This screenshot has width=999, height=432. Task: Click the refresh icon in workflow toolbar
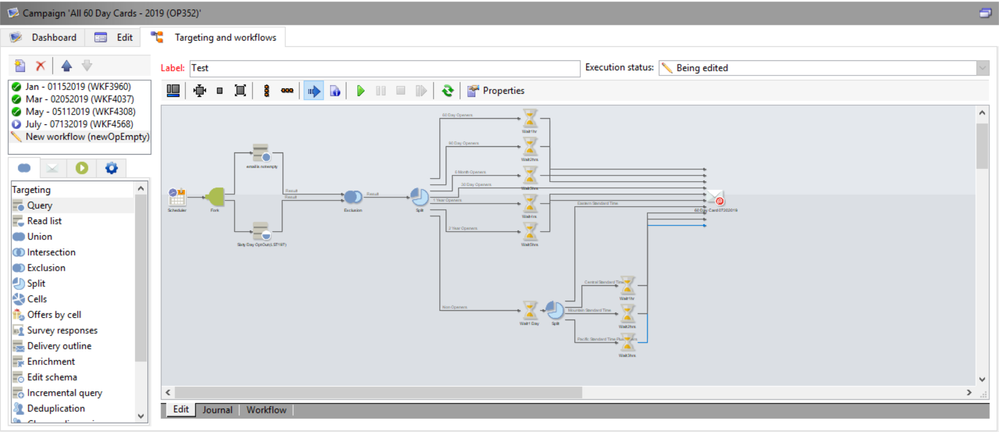[448, 91]
